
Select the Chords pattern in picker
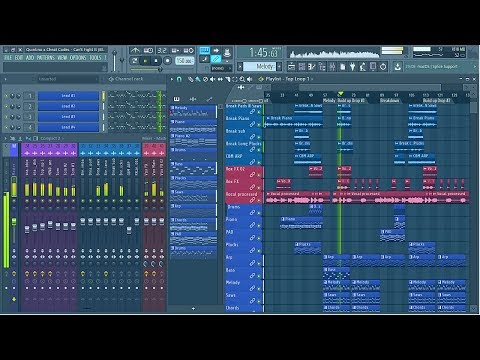pos(193,224)
